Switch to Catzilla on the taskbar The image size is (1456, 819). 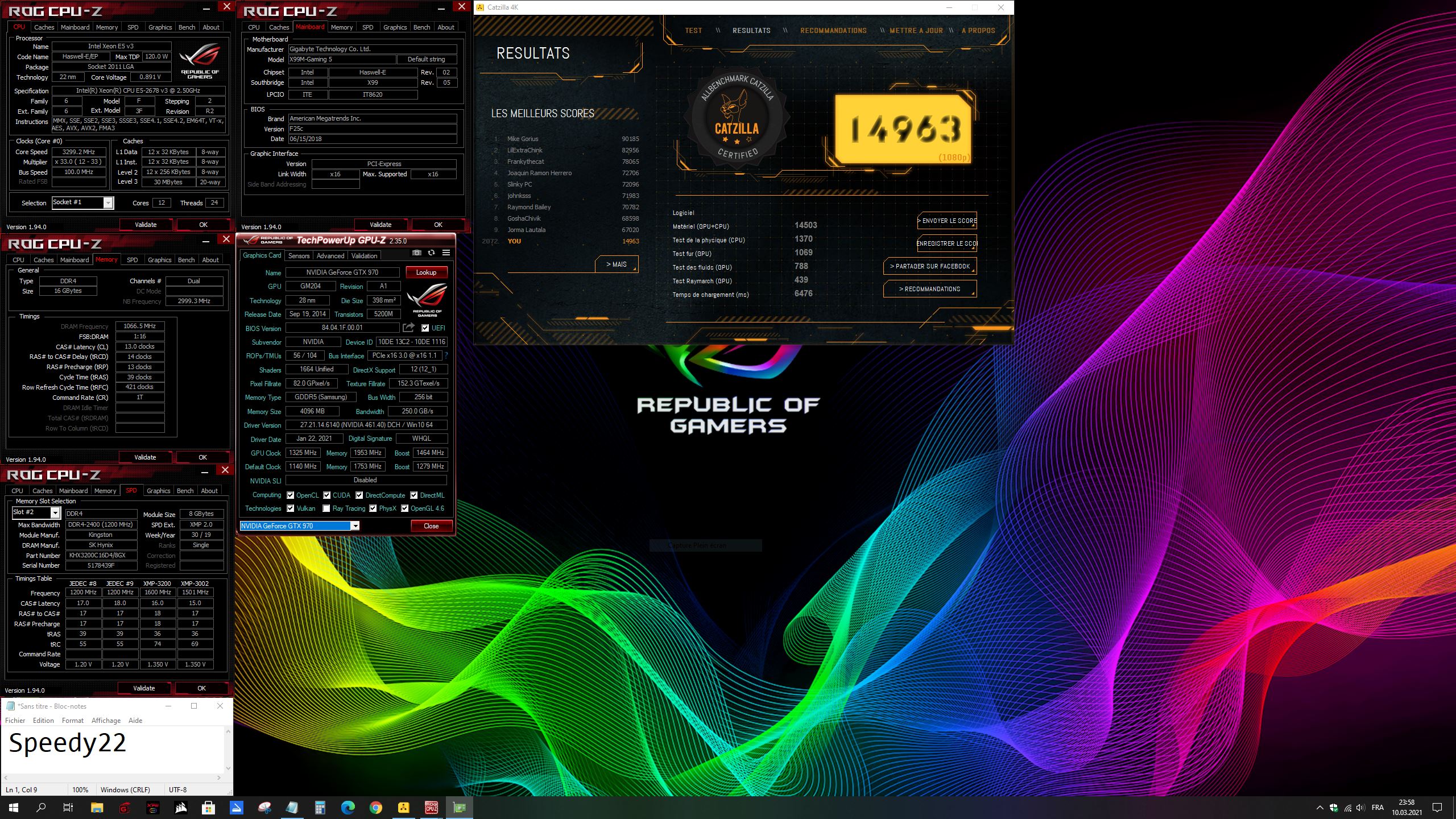403,808
